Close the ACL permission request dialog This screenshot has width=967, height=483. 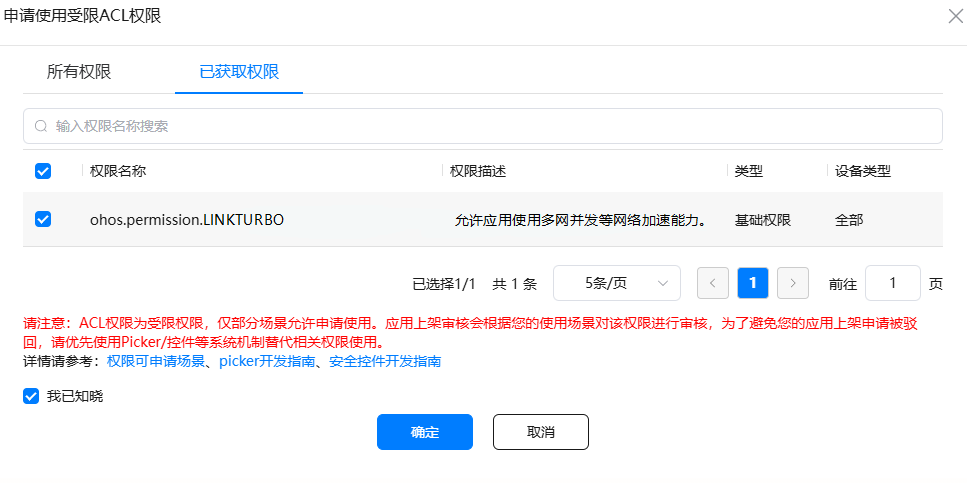pos(954,15)
